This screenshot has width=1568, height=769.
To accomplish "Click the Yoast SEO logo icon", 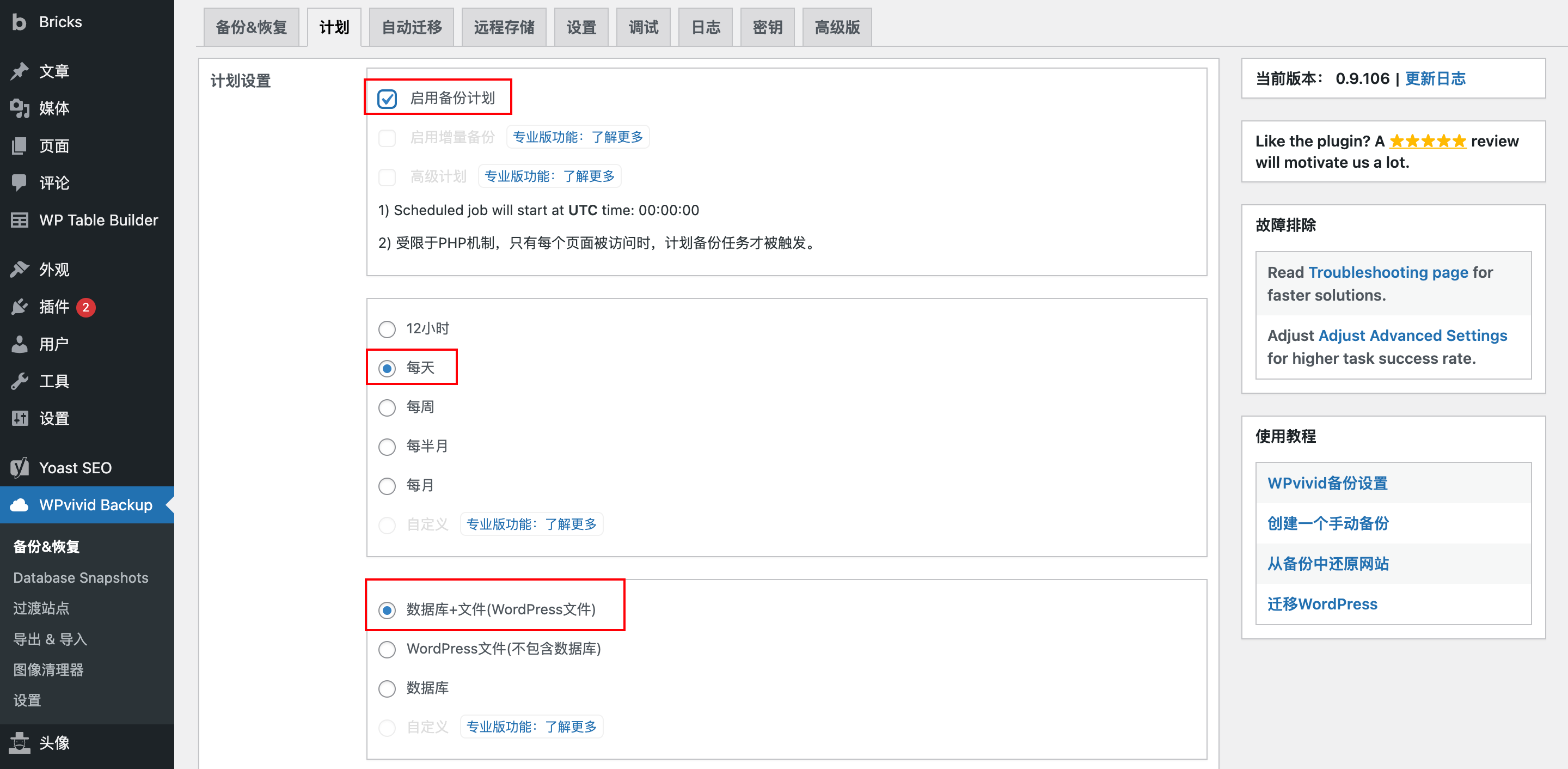I will pos(20,468).
